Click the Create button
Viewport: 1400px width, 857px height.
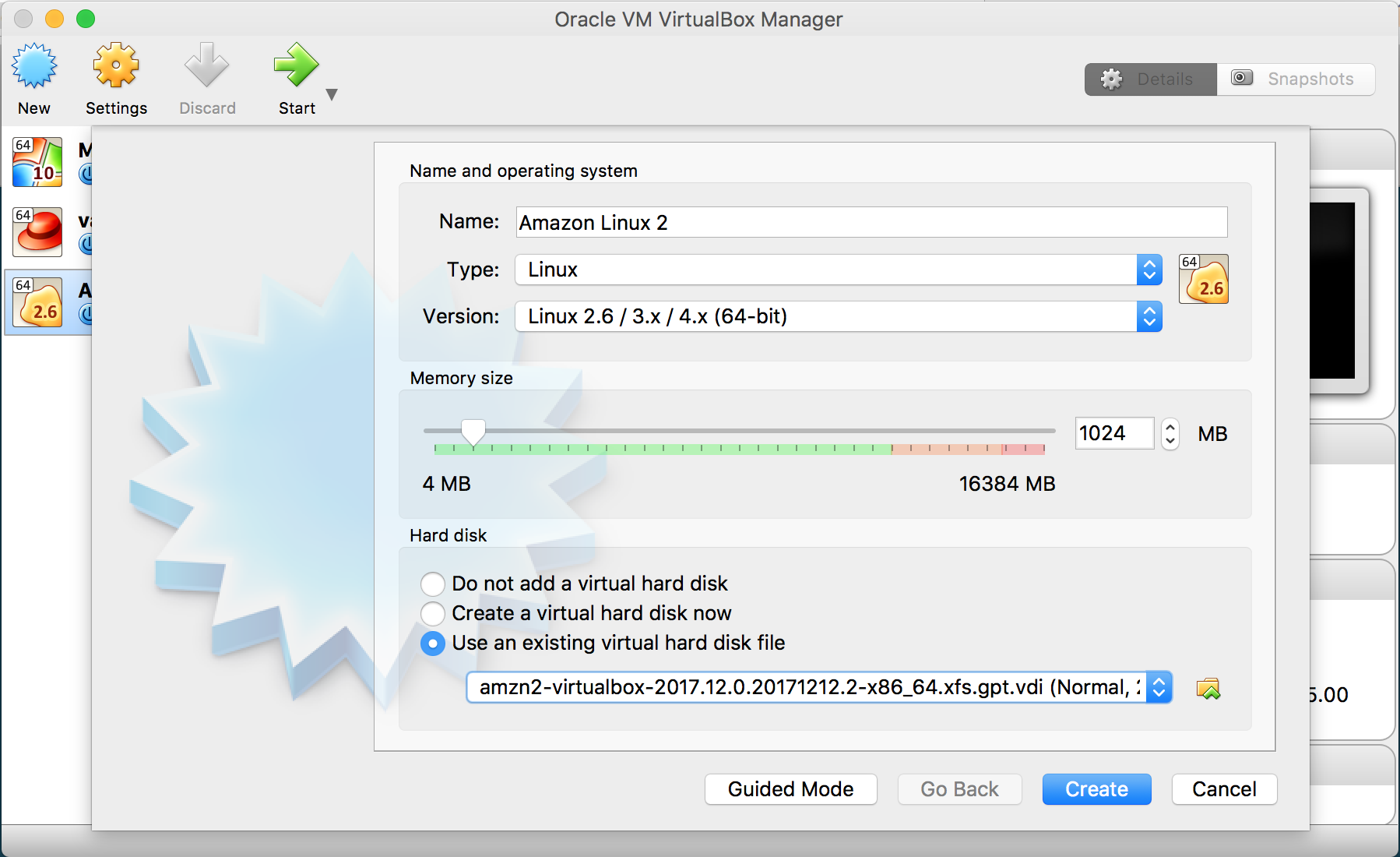tap(1096, 788)
